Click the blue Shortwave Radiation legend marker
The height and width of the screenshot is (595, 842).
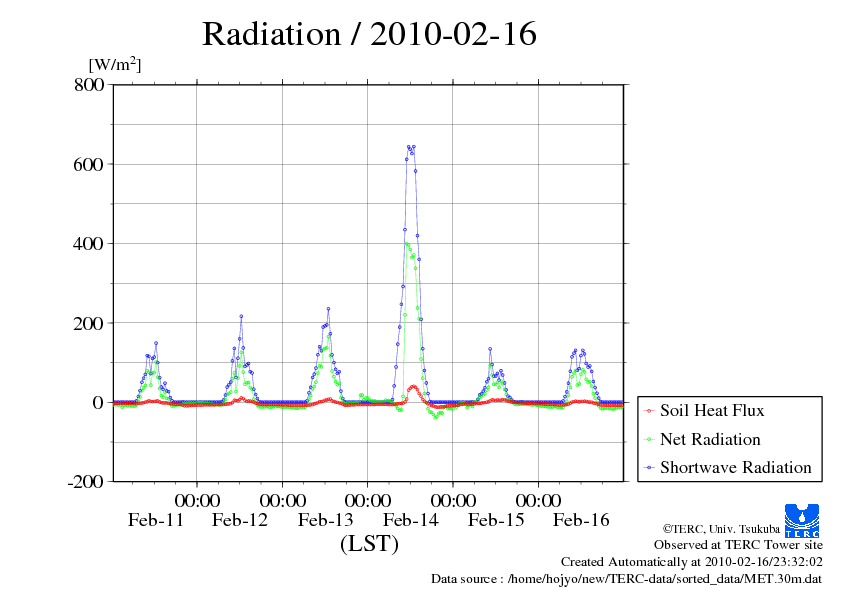[650, 468]
